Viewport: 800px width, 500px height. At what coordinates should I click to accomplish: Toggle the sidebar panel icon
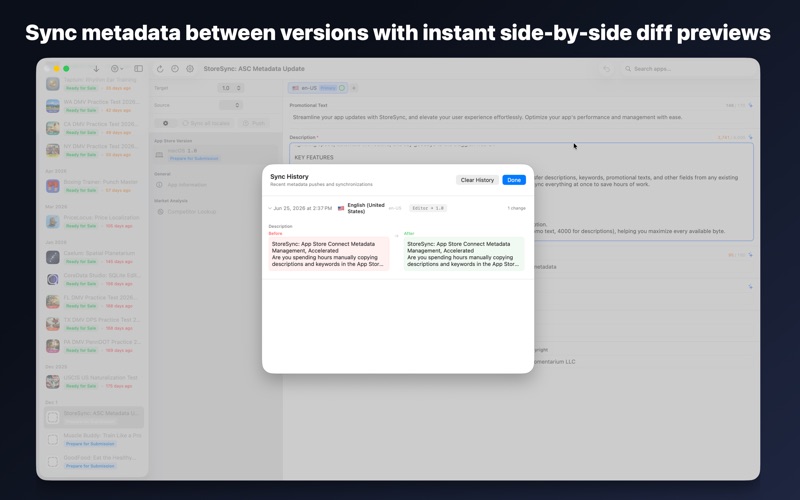click(x=138, y=68)
